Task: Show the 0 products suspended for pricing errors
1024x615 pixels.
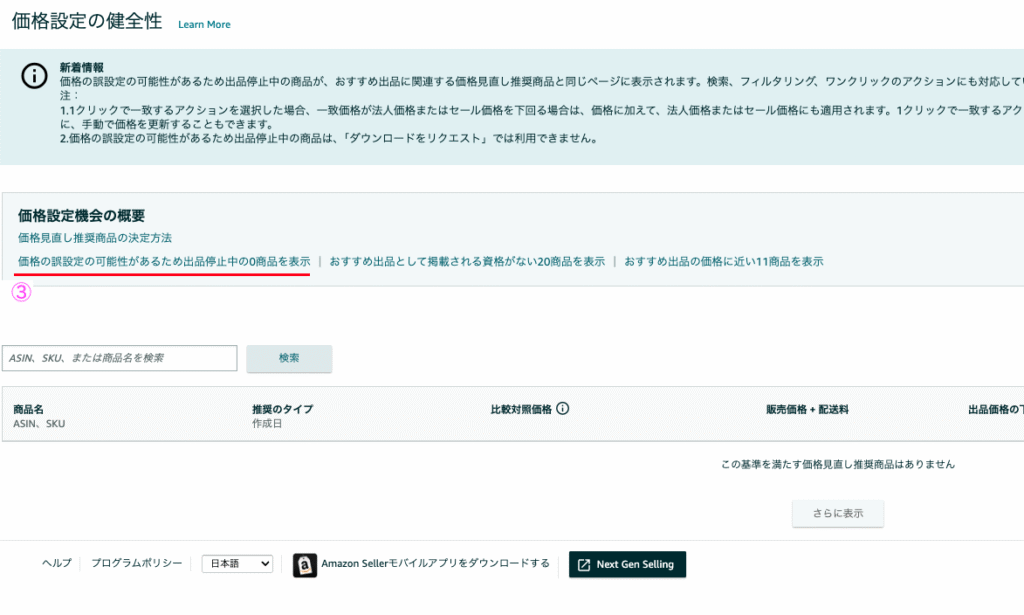Action: (164, 261)
